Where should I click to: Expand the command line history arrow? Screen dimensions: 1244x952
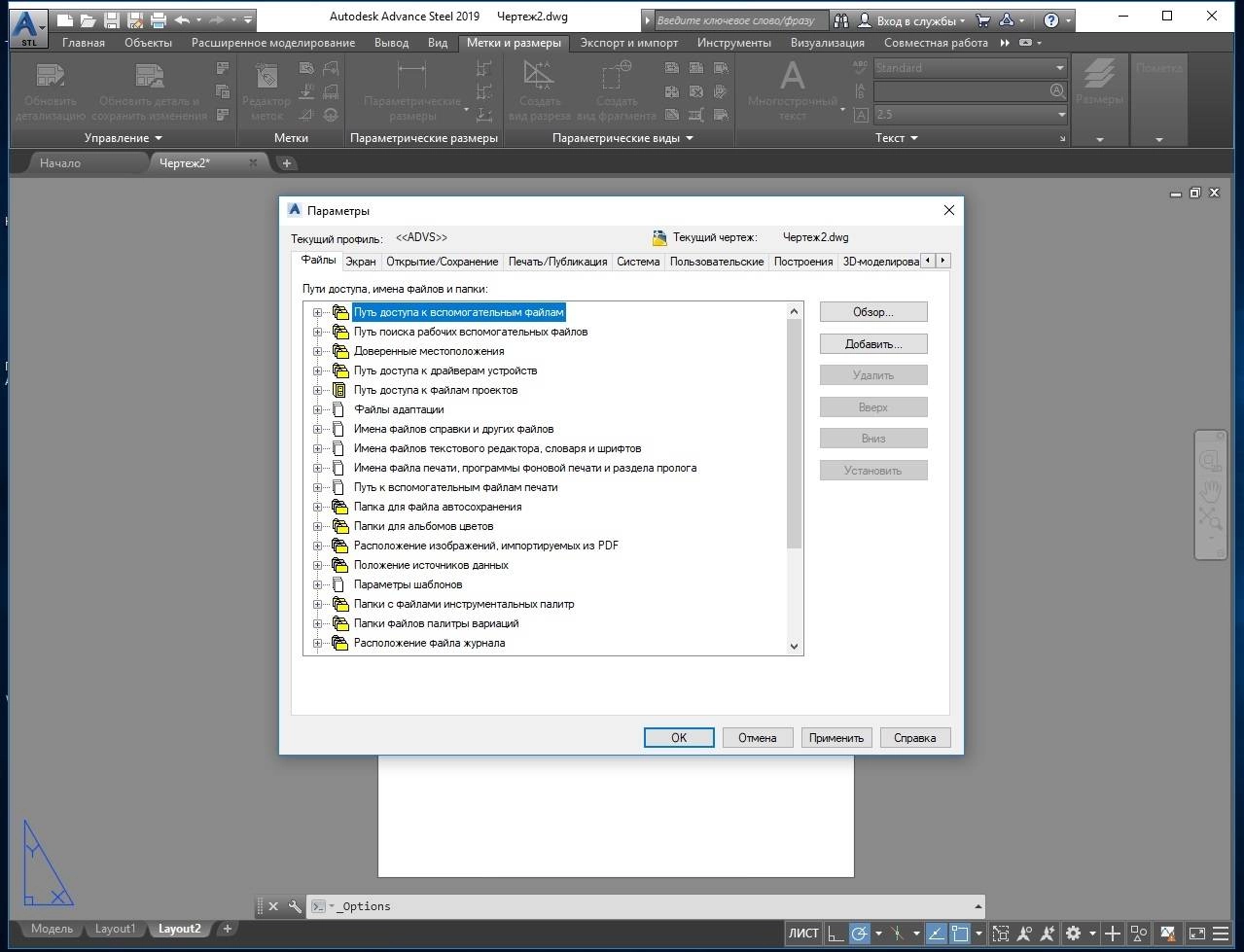(x=977, y=906)
